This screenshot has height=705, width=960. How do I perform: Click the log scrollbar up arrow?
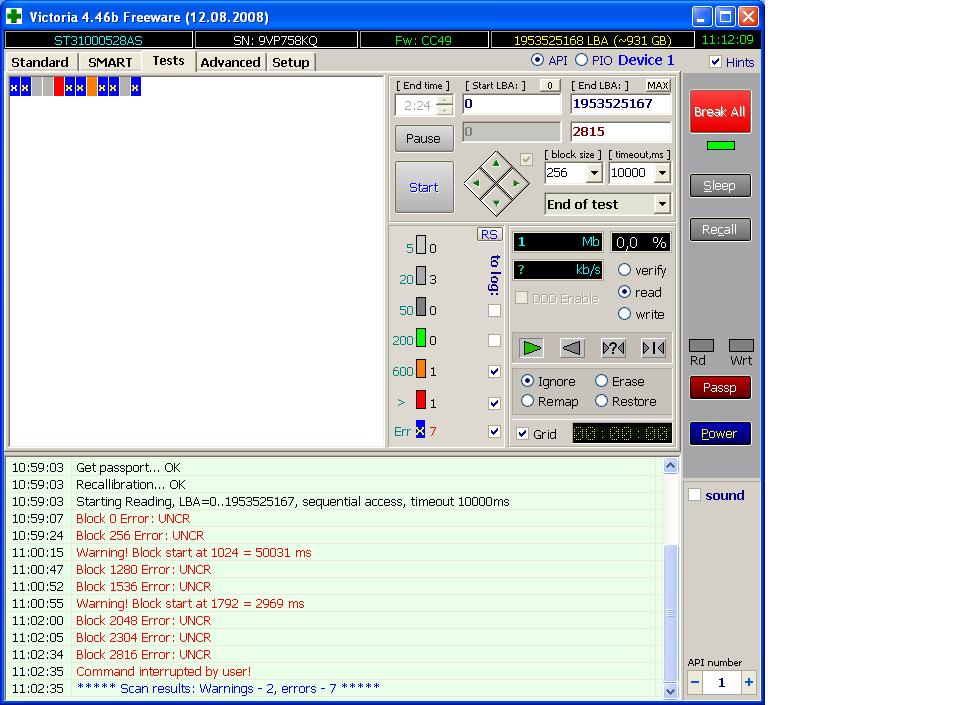[x=670, y=466]
